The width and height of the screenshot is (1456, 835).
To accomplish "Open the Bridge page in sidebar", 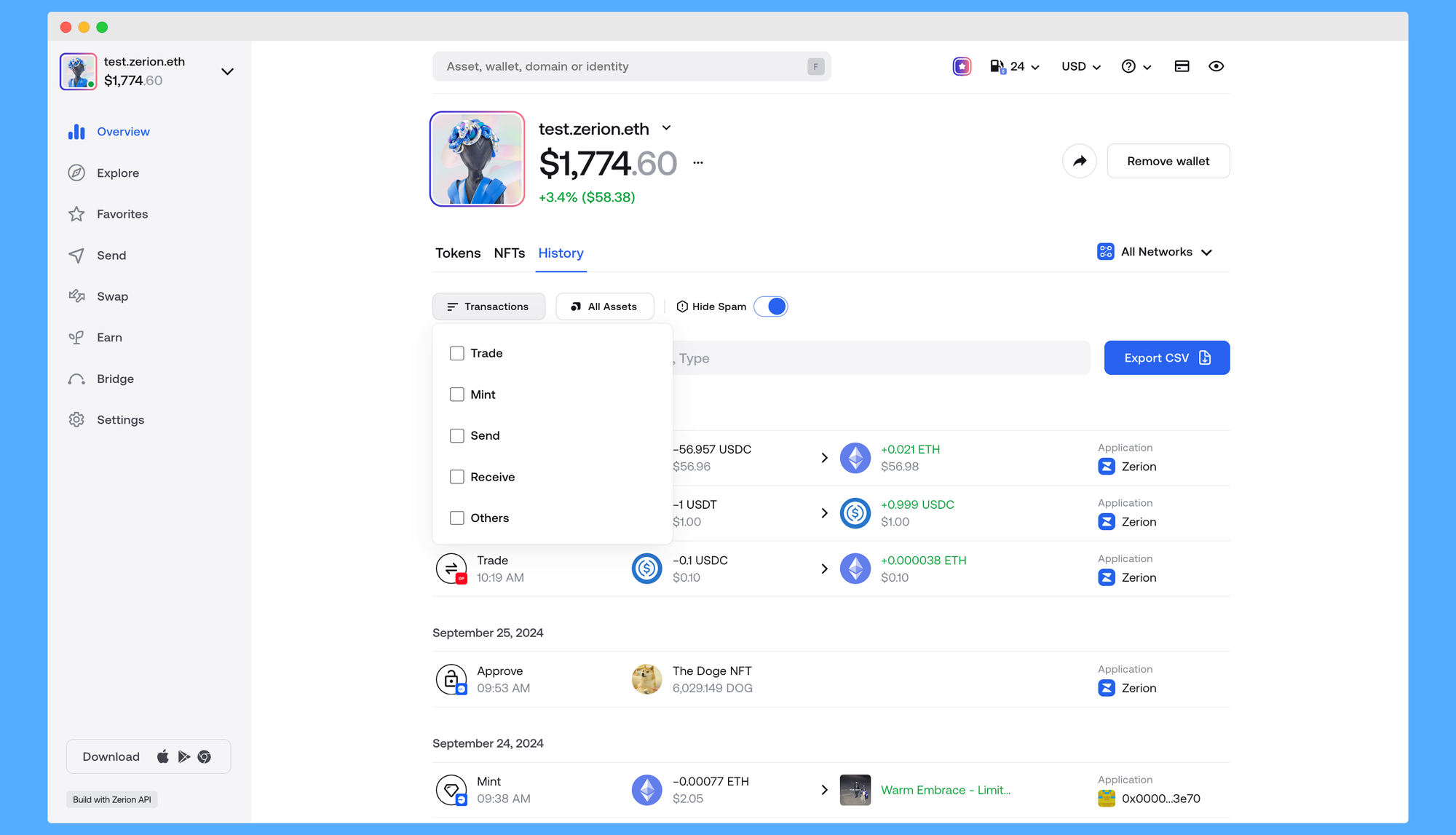I will click(115, 379).
